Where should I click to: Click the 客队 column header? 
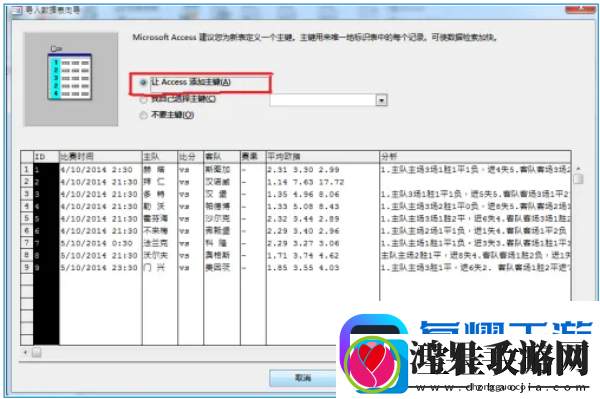(222, 156)
